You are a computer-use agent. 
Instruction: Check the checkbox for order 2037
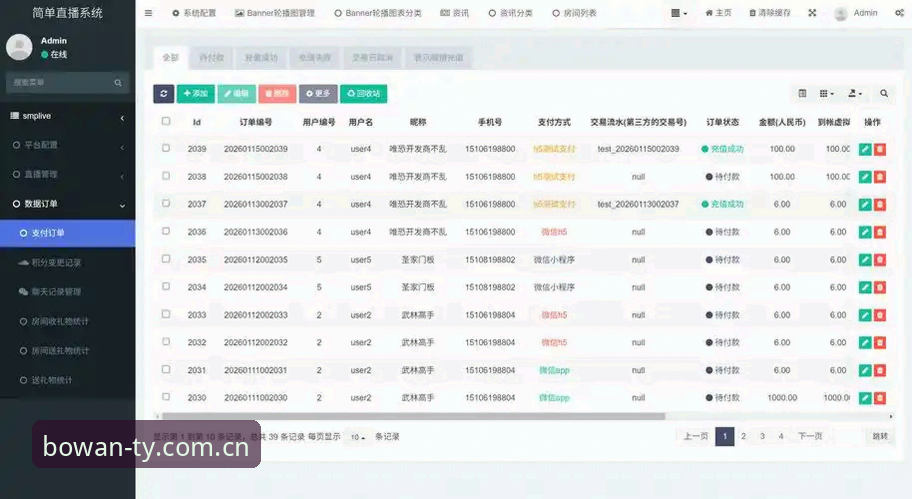click(x=166, y=203)
